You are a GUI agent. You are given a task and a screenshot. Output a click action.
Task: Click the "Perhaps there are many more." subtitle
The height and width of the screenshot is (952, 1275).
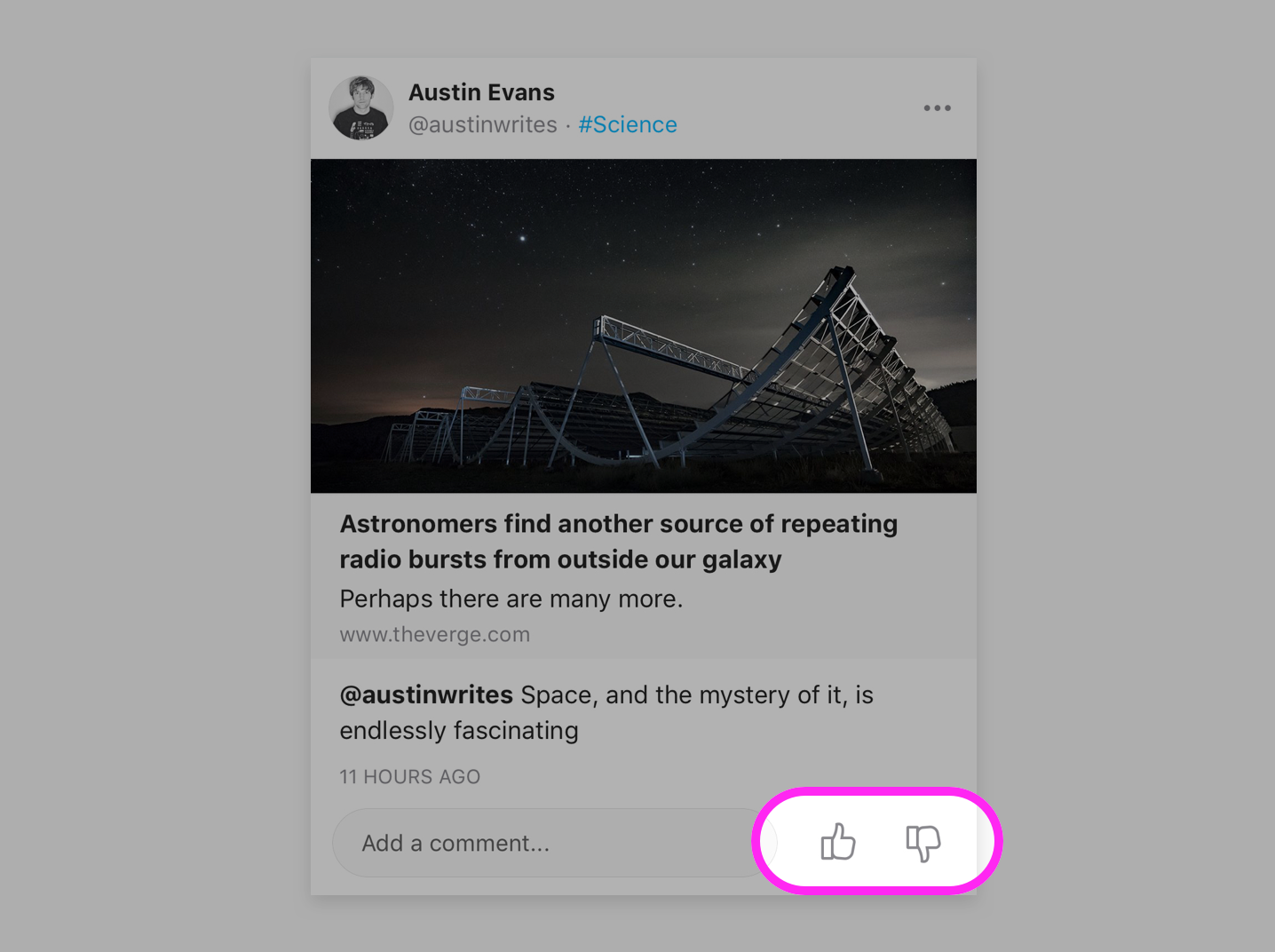511,599
